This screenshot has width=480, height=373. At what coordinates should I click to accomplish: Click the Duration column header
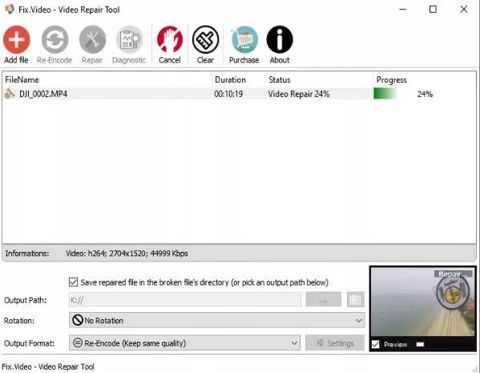click(230, 80)
